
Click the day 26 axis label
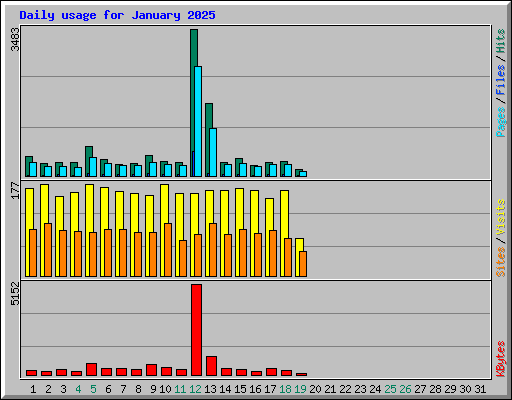[405, 389]
